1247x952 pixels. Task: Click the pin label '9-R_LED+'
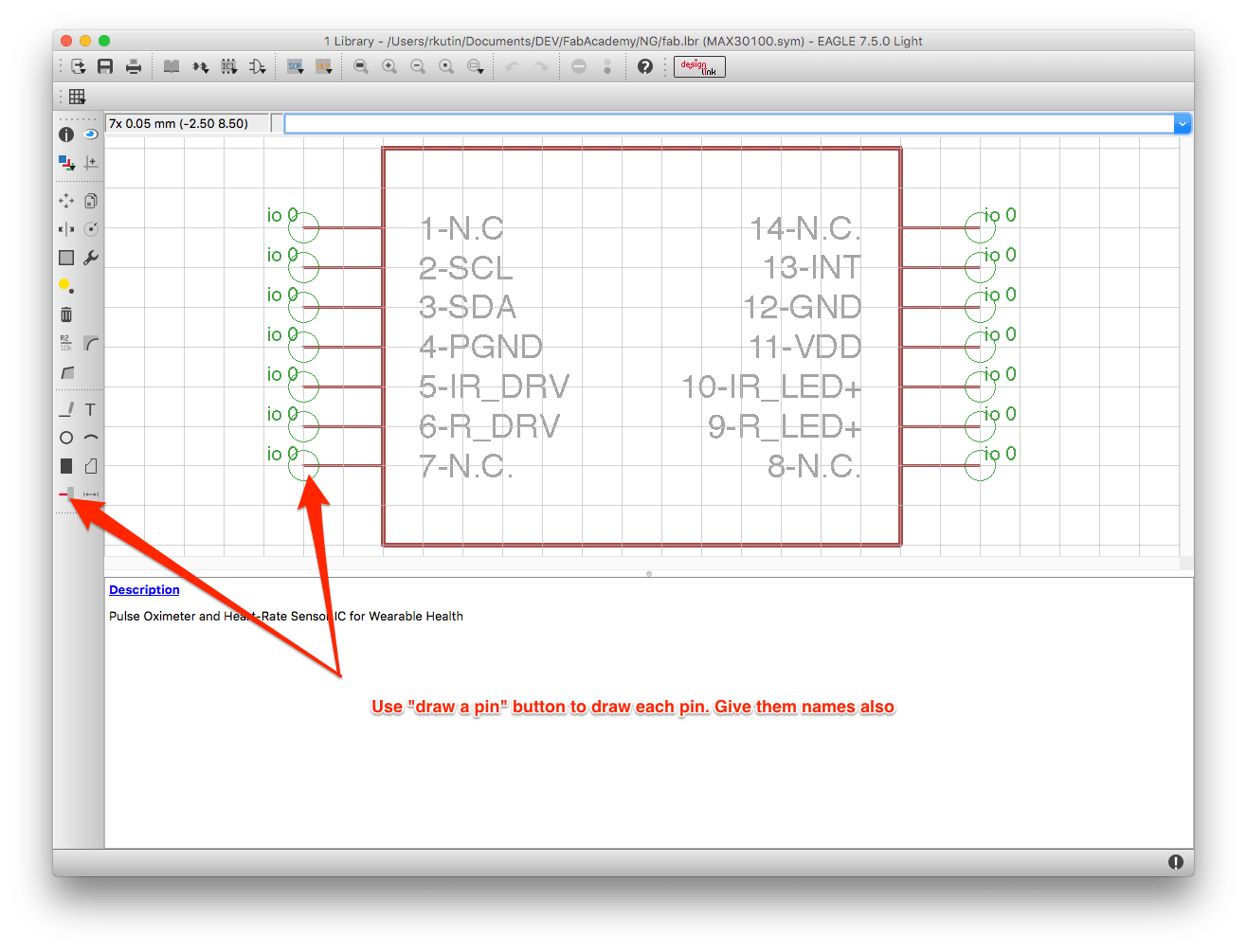pos(785,427)
